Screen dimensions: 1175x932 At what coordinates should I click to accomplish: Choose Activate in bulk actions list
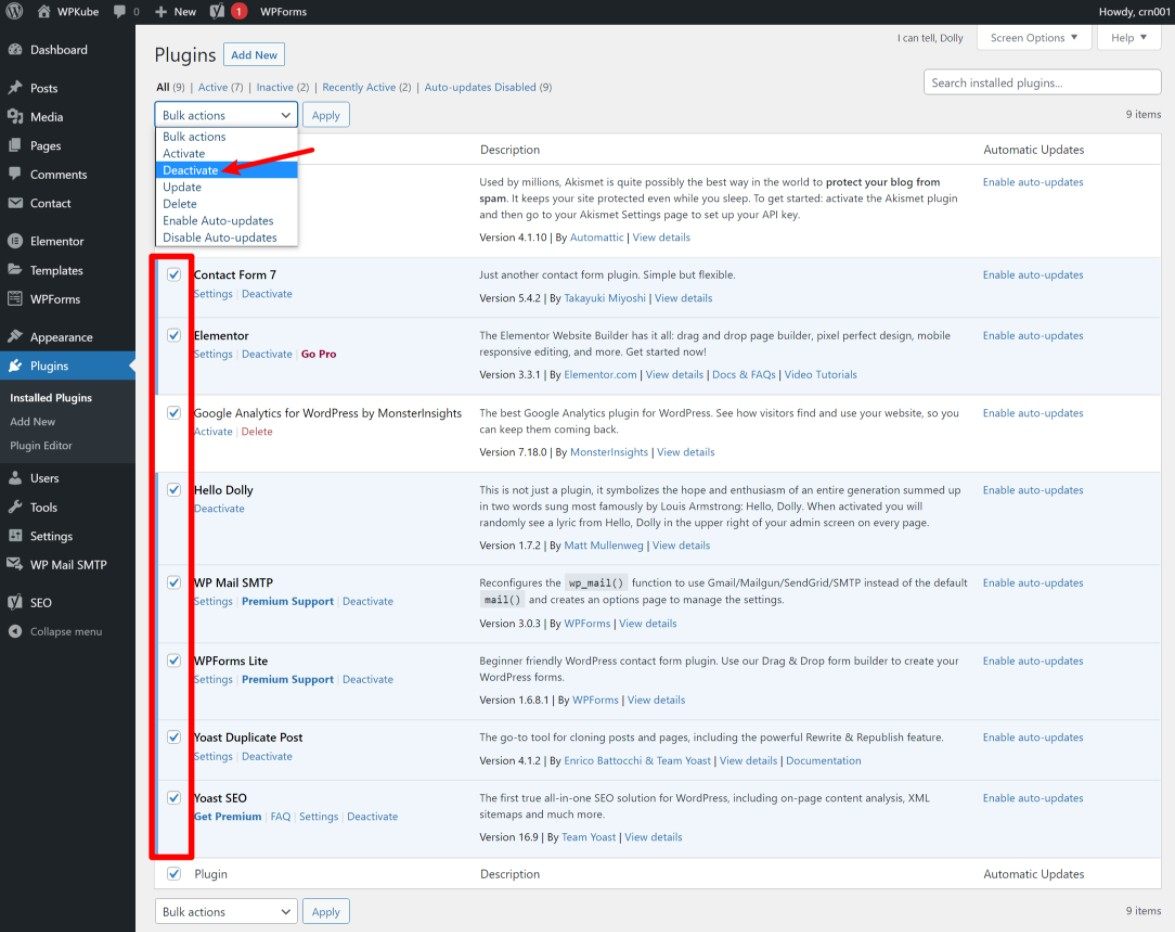coord(226,154)
